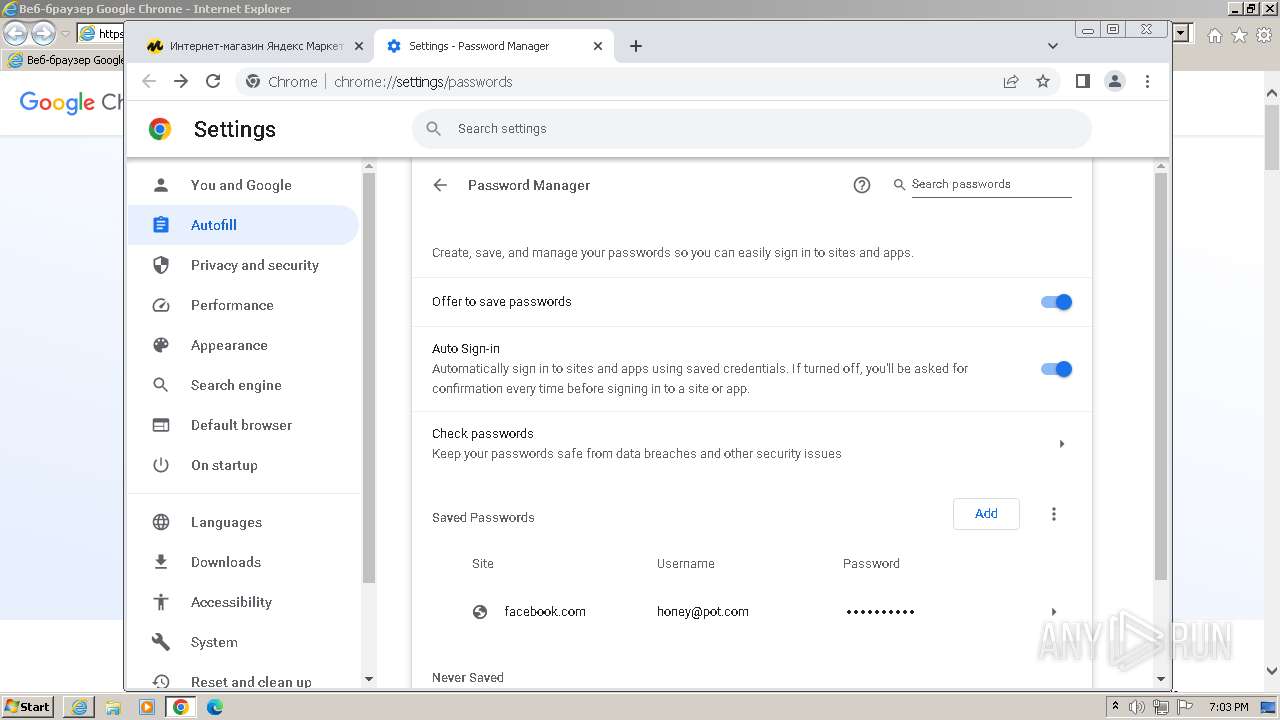
Task: Click the user profile avatar icon
Action: (x=1115, y=82)
